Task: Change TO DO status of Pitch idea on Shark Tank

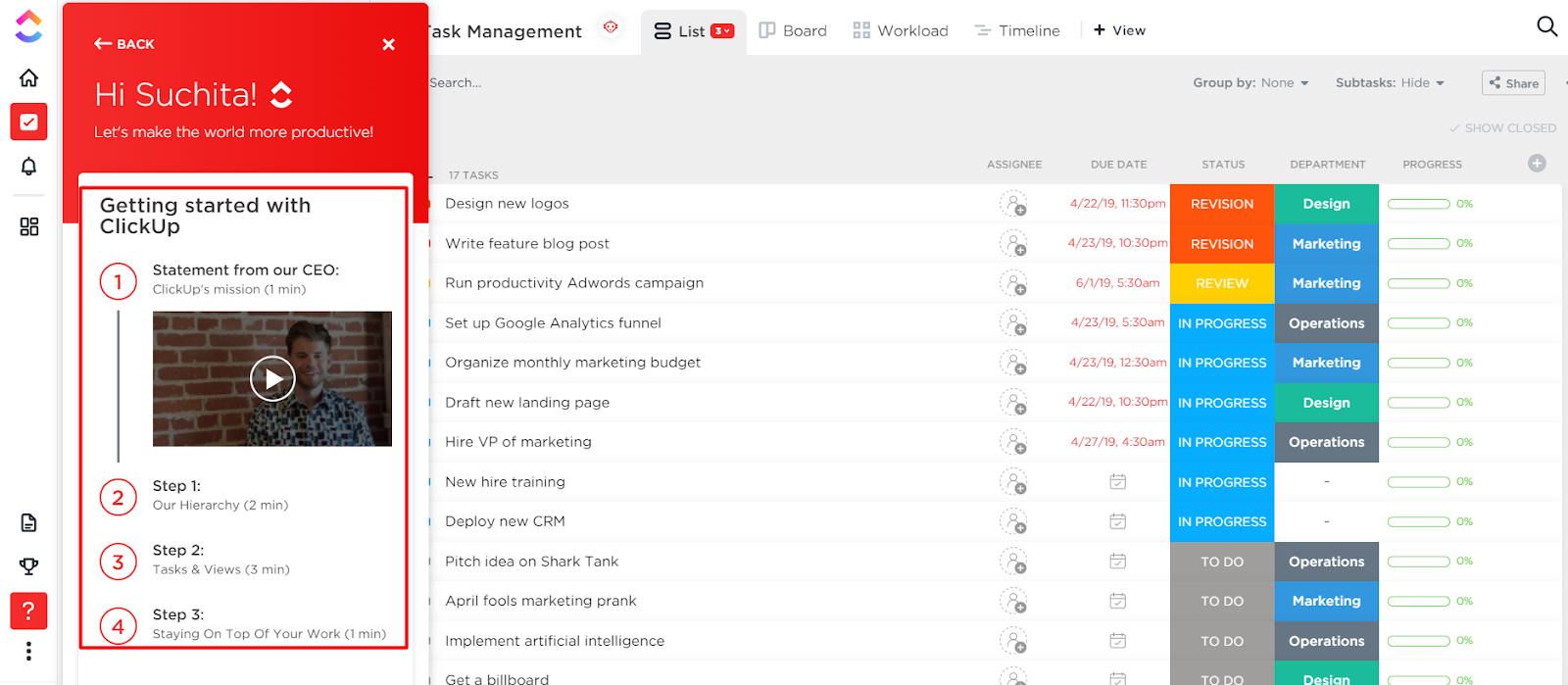Action: (1222, 562)
